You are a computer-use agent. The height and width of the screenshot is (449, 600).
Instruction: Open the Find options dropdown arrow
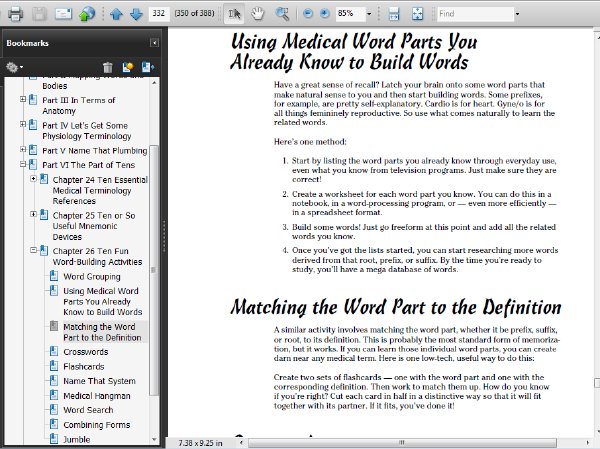pyautogui.click(x=517, y=14)
